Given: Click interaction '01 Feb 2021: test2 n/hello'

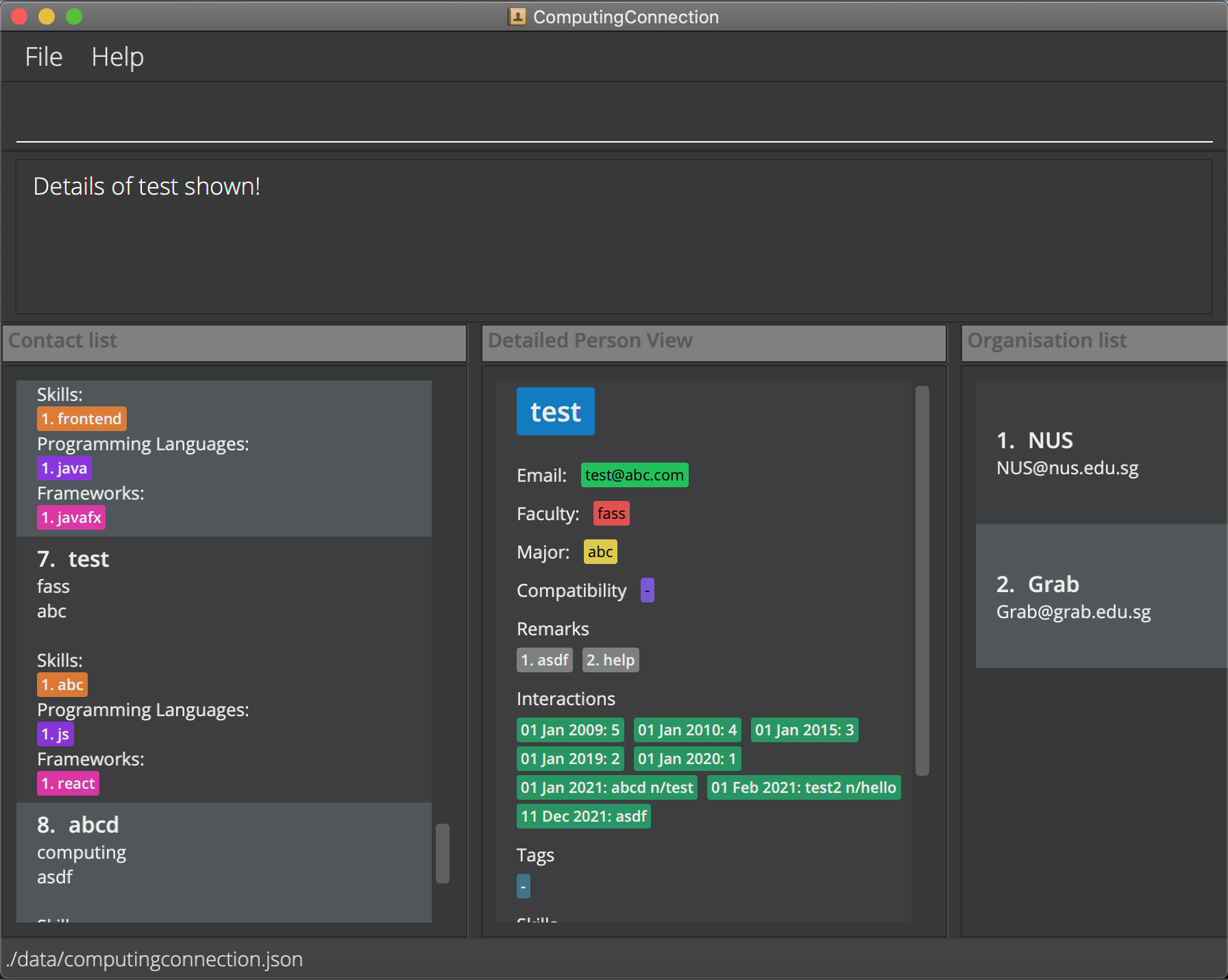Looking at the screenshot, I should 804,787.
